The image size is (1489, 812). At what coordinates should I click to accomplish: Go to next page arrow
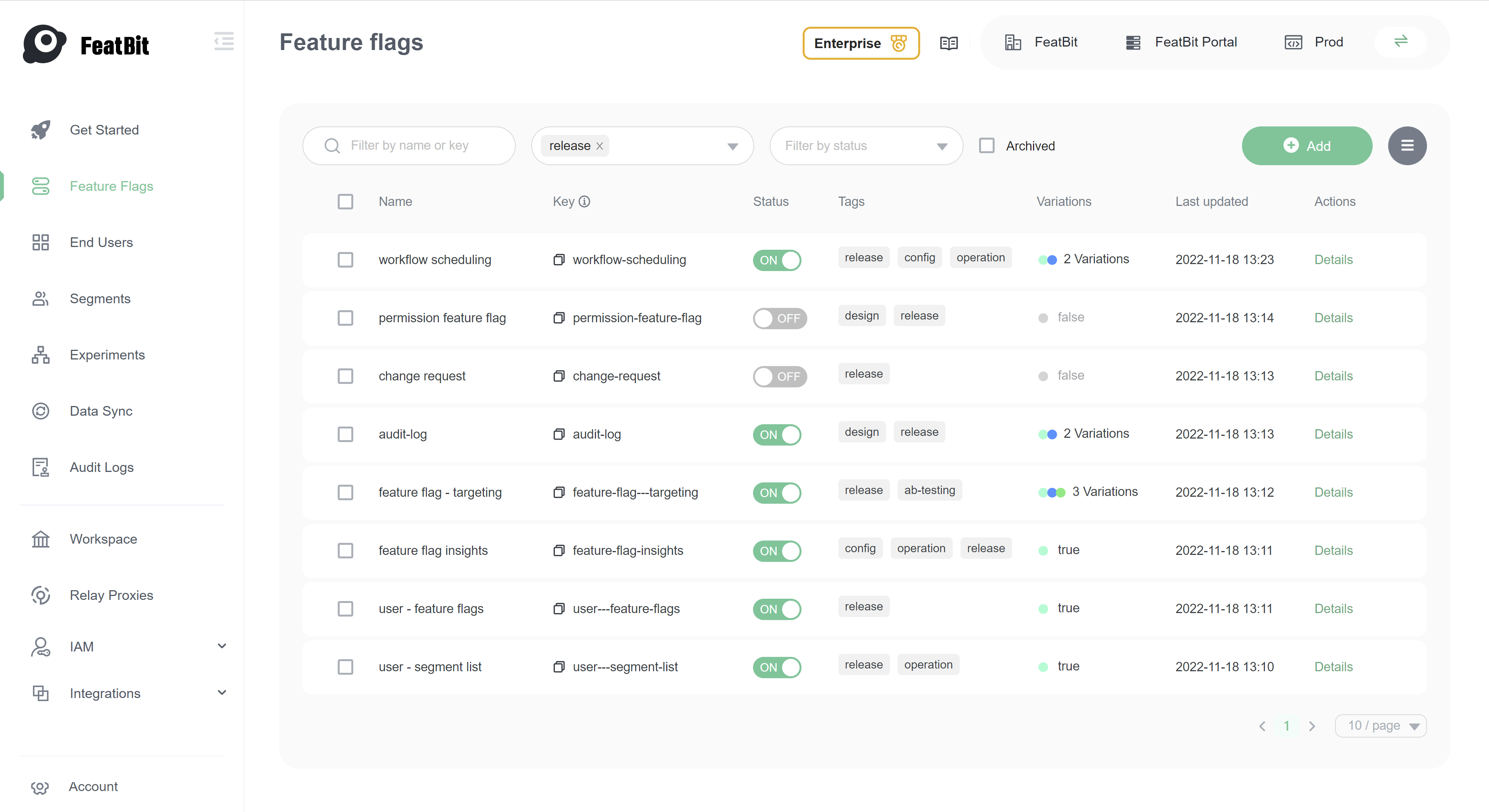point(1312,726)
